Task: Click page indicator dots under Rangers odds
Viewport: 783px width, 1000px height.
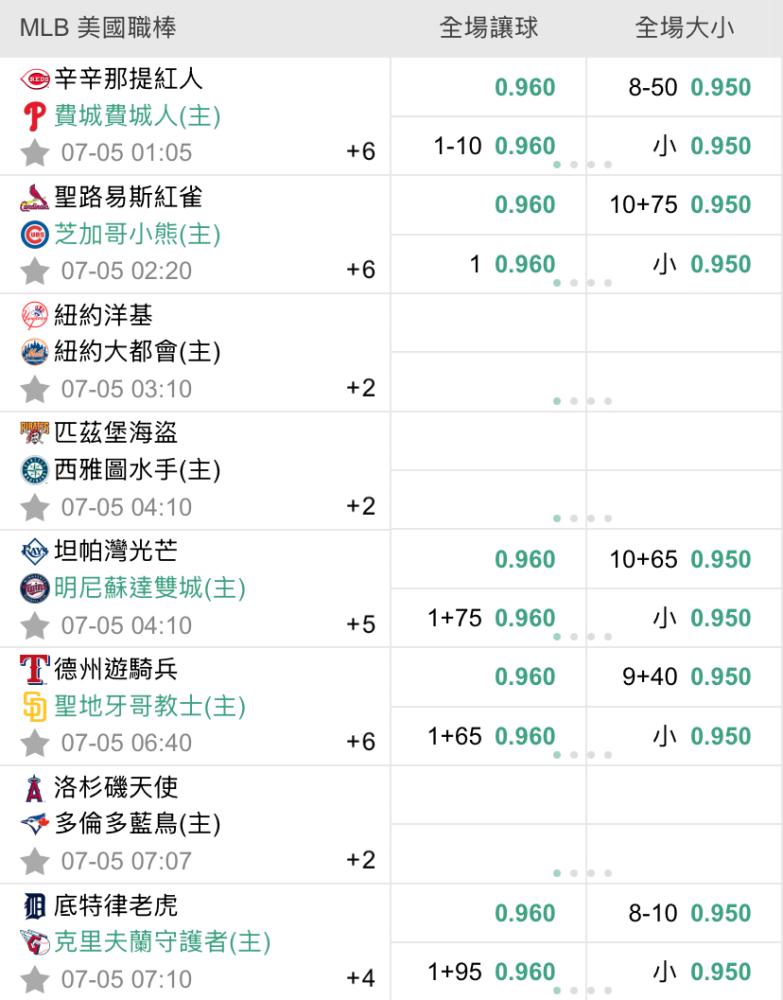Action: 582,755
